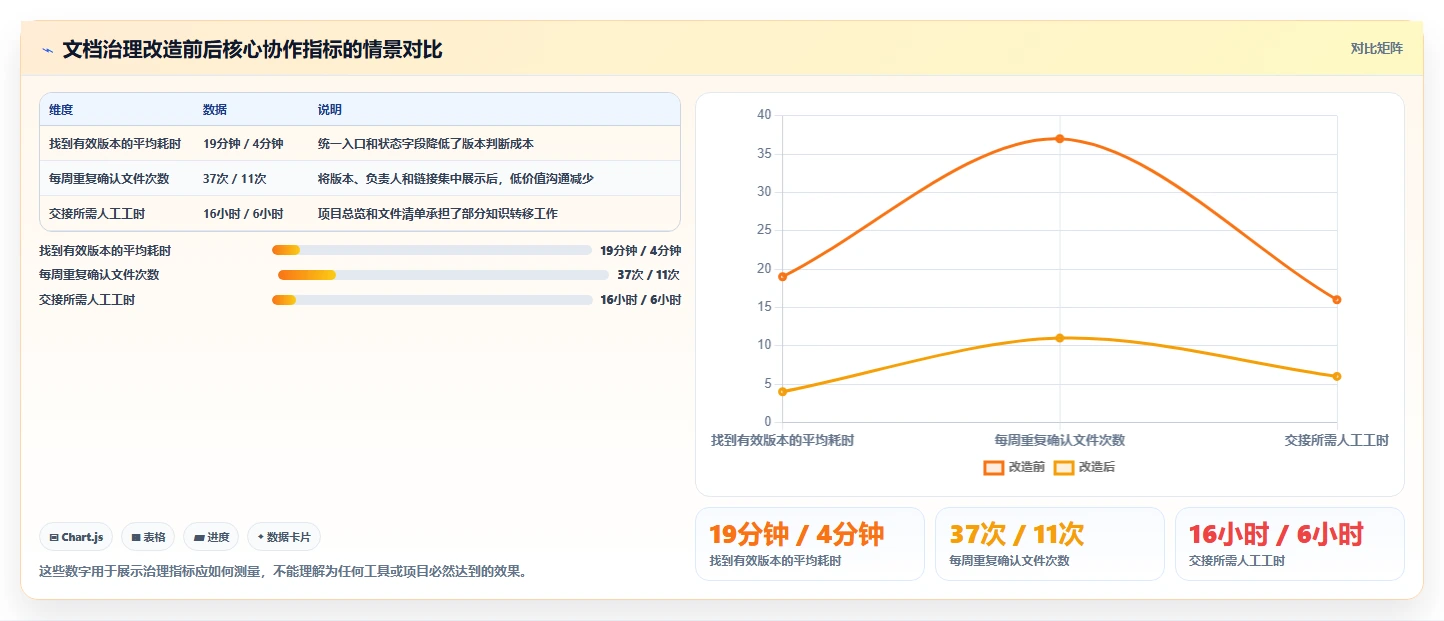Screen dimensions: 1444x621
Task: Open the 19分钟 / 4分钟 data card
Action: point(810,544)
